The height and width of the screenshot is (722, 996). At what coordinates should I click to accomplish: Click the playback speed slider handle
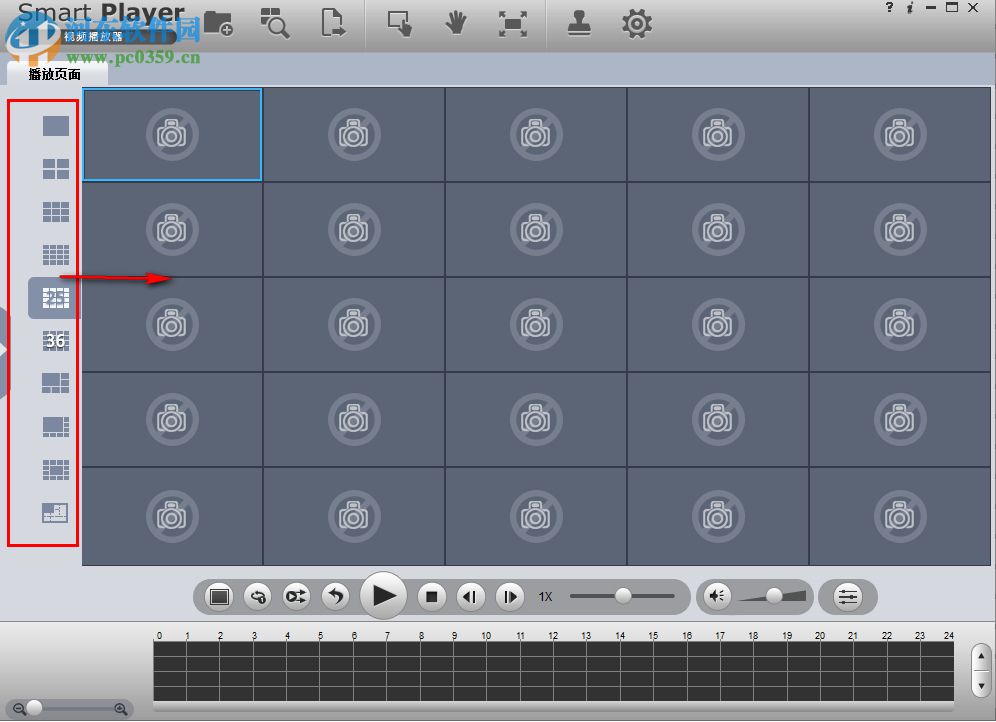point(623,596)
